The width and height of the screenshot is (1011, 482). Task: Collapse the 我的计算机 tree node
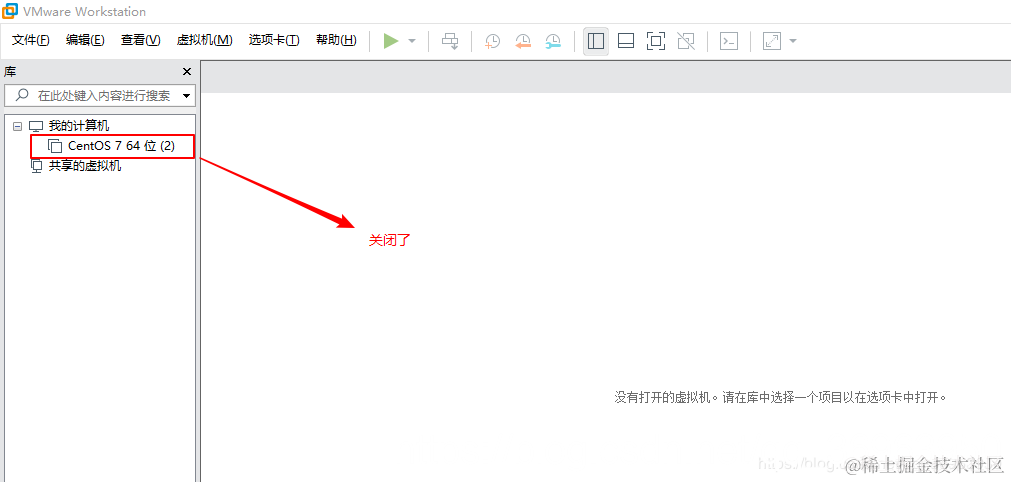(17, 126)
